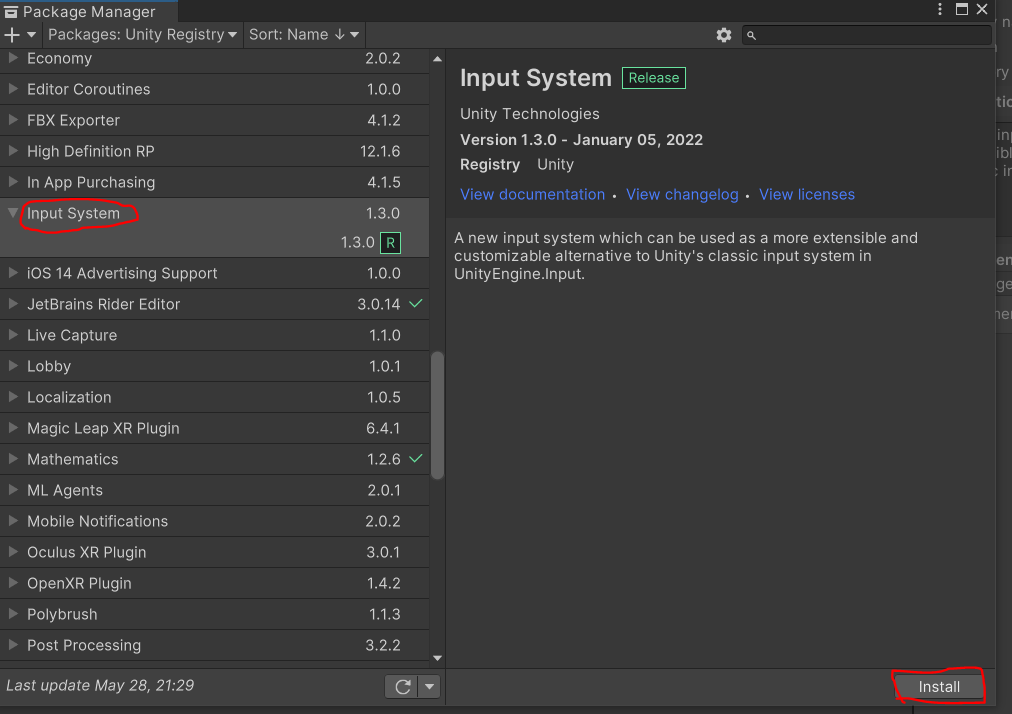Image resolution: width=1012 pixels, height=714 pixels.
Task: Expand the High Definition RP versions
Action: (12, 151)
